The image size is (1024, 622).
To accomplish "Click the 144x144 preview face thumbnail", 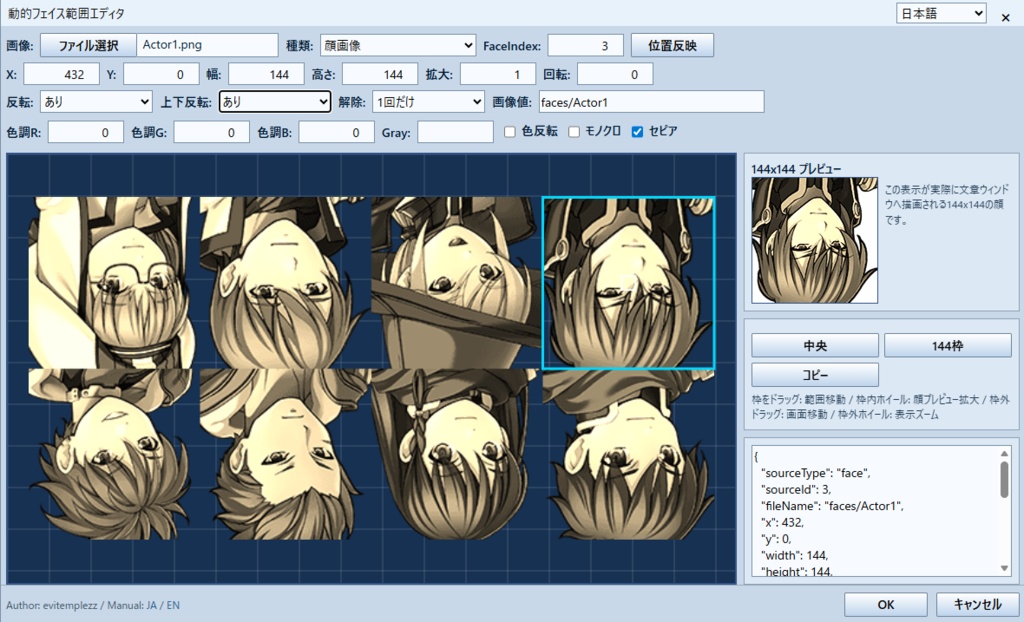I will coord(814,240).
